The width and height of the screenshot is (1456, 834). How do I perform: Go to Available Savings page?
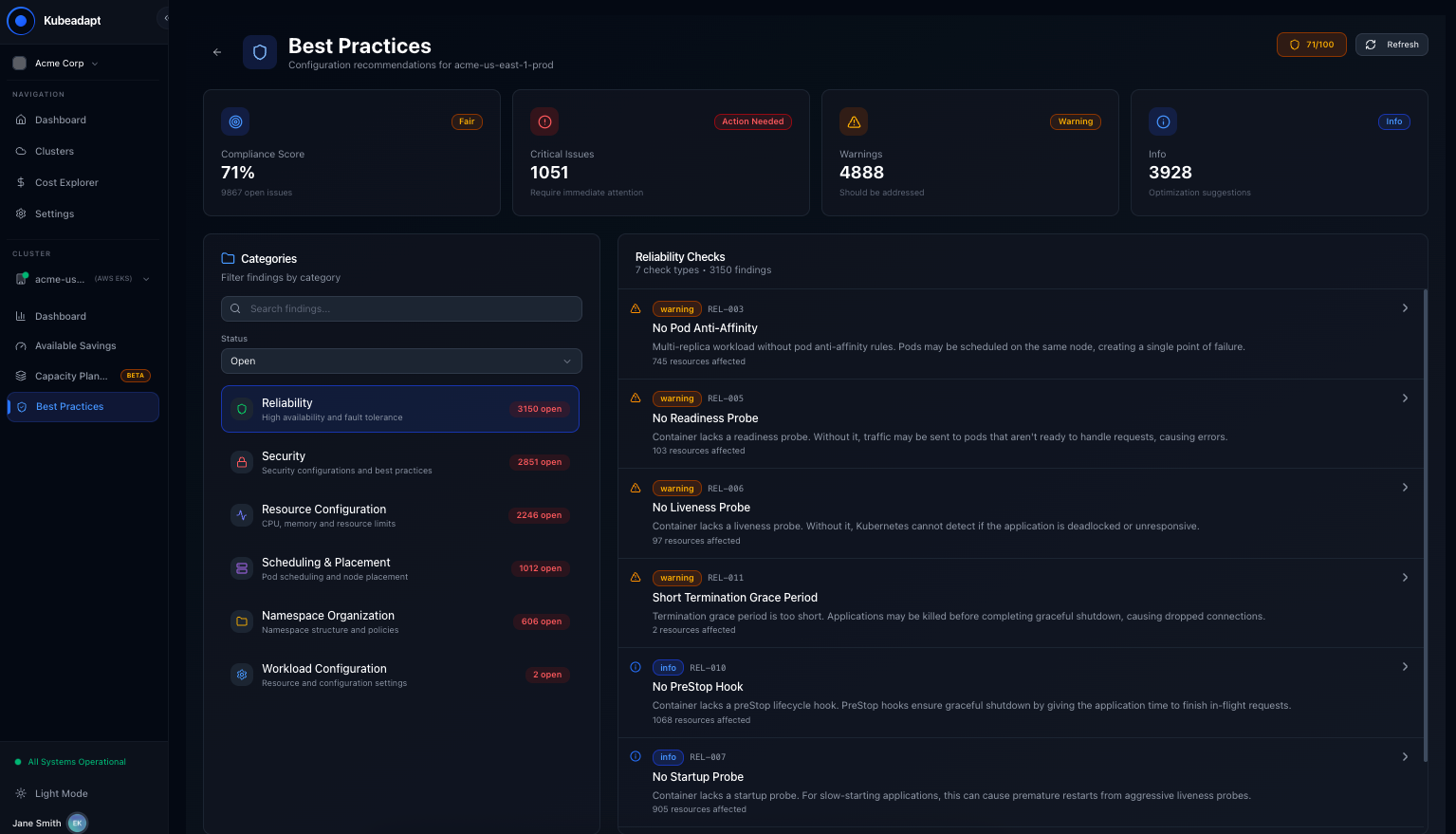pyautogui.click(x=75, y=346)
